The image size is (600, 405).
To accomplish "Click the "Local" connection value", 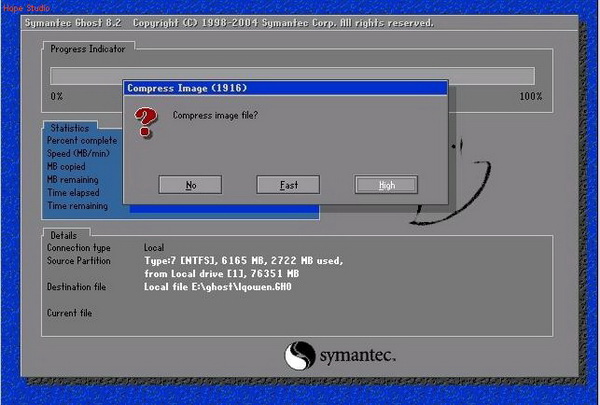I will click(x=154, y=248).
